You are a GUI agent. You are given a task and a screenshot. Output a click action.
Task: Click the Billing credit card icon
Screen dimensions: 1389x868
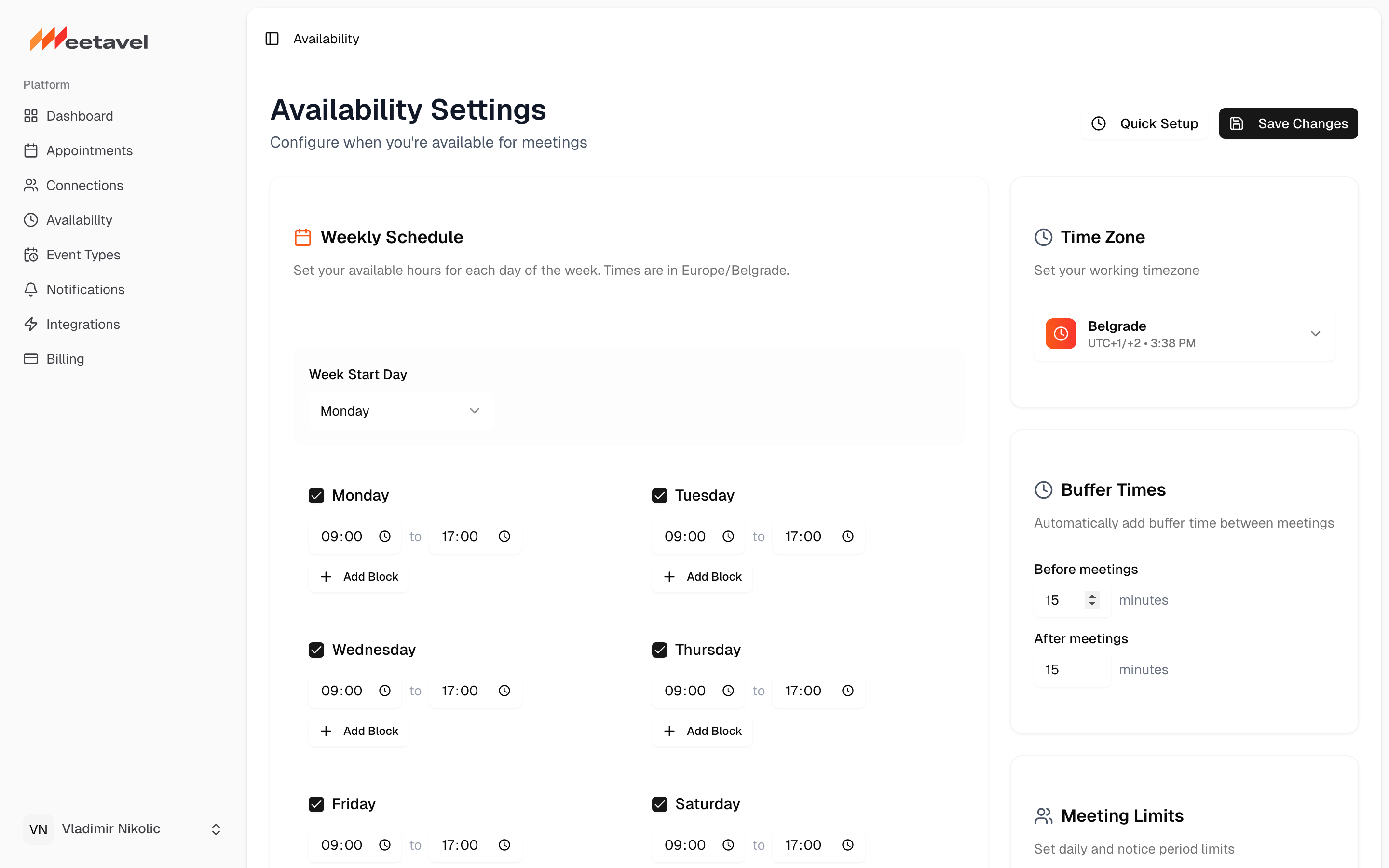click(31, 359)
